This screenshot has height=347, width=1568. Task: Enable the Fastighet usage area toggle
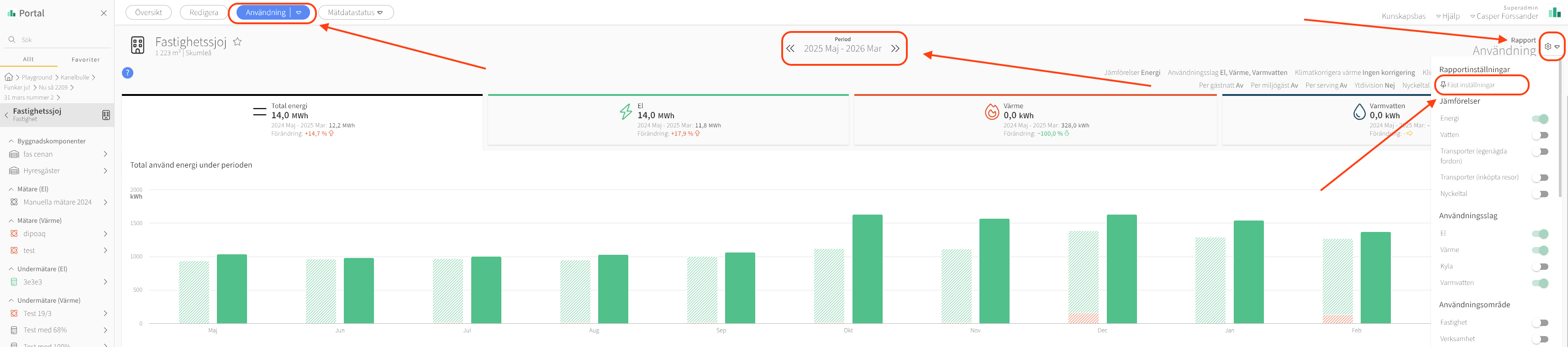[1540, 323]
